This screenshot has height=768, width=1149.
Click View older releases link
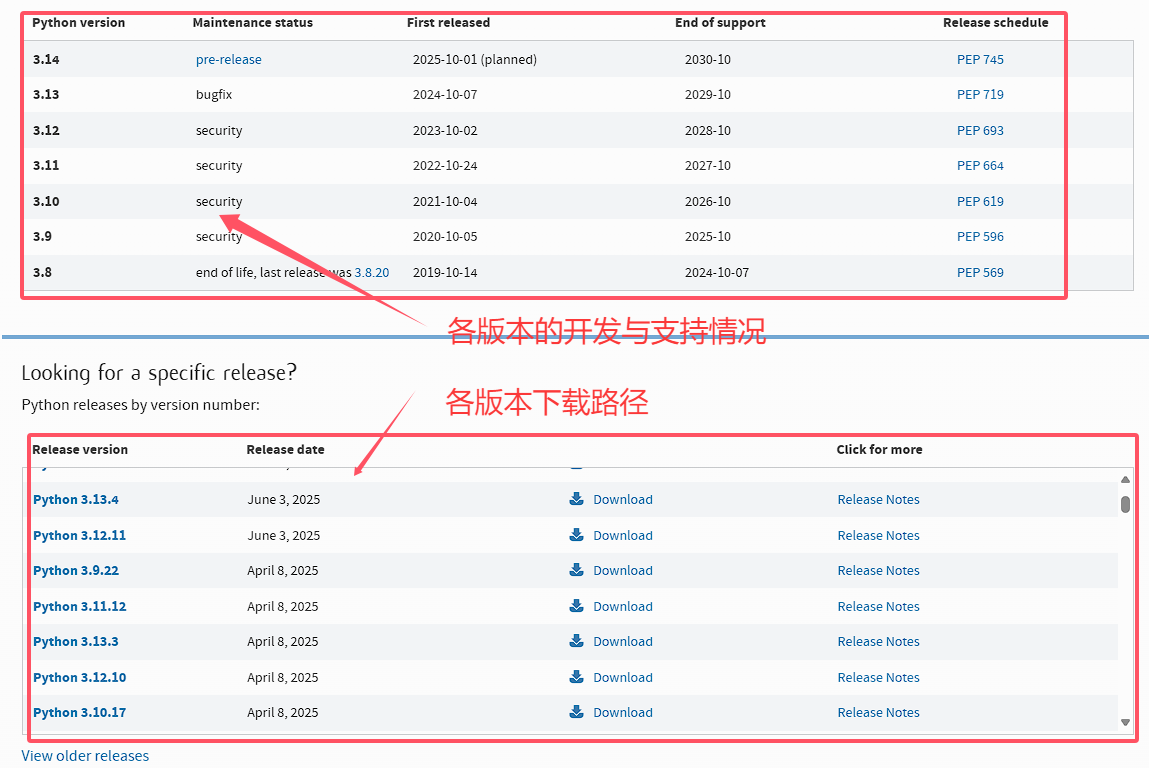[x=85, y=756]
